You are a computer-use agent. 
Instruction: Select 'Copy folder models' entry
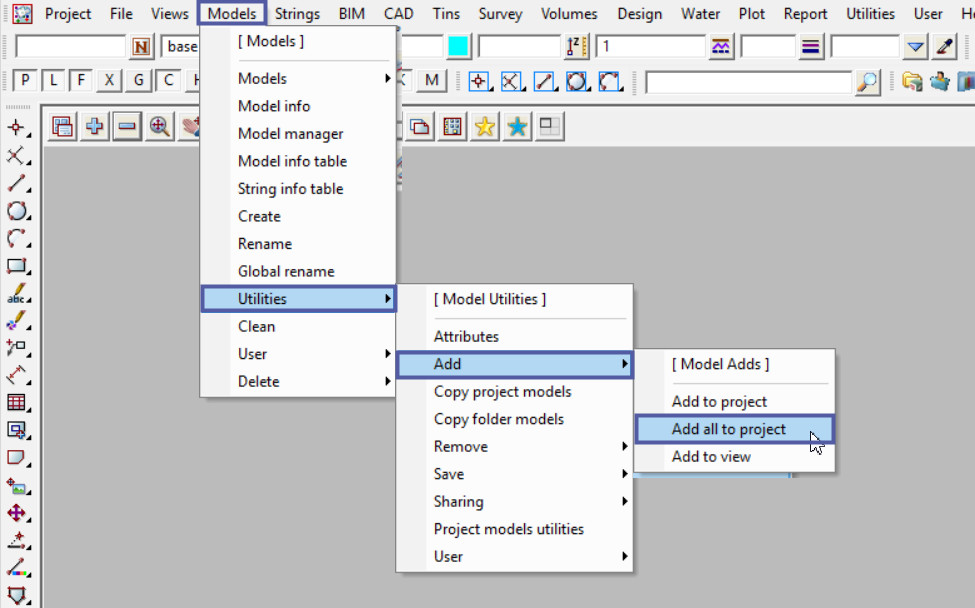pos(514,419)
